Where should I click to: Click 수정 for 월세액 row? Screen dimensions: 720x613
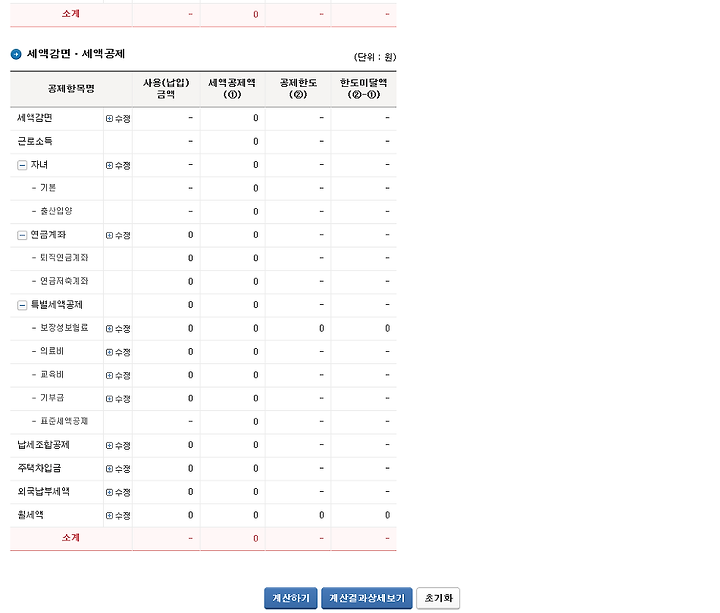tap(118, 516)
